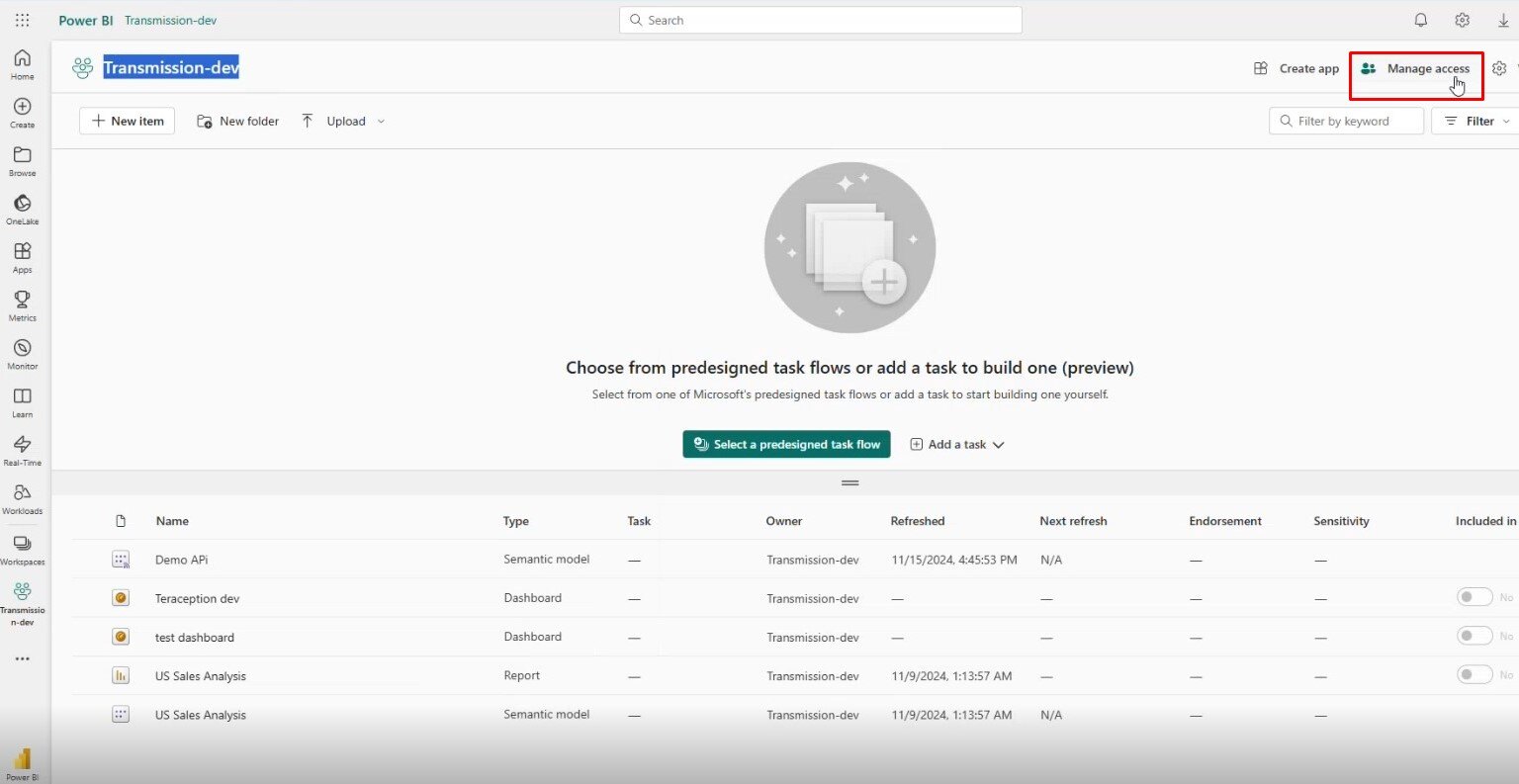1519x784 pixels.
Task: Sort by Owner column header
Action: coord(784,521)
